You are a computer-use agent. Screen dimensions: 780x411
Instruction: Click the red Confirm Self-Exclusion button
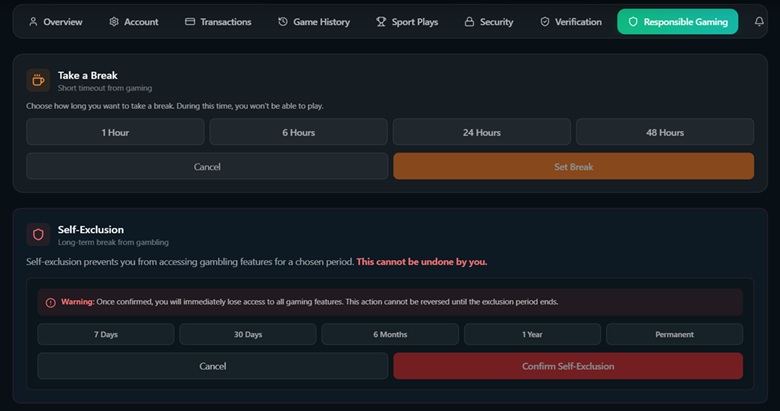tap(567, 366)
